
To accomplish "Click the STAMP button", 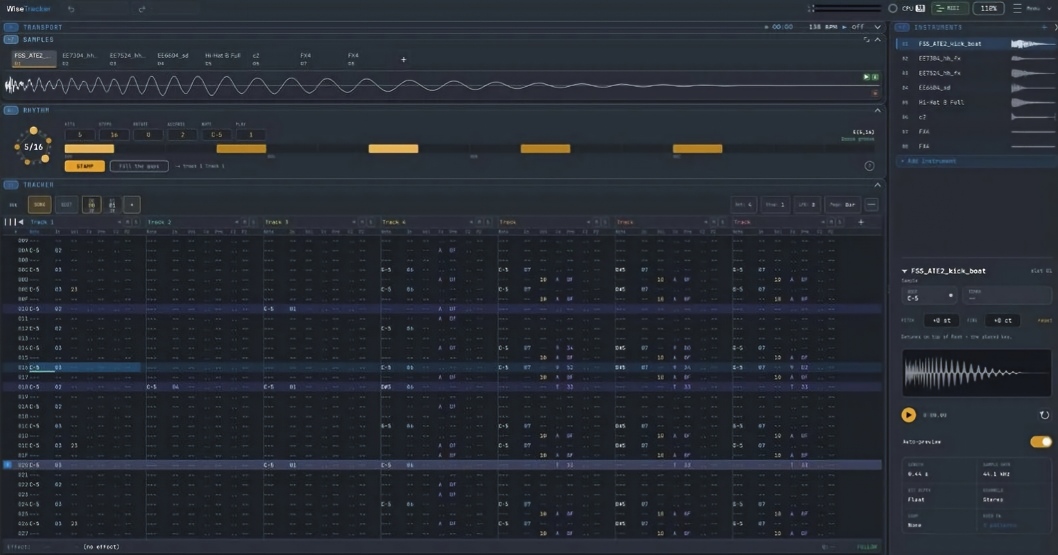I will pos(84,166).
